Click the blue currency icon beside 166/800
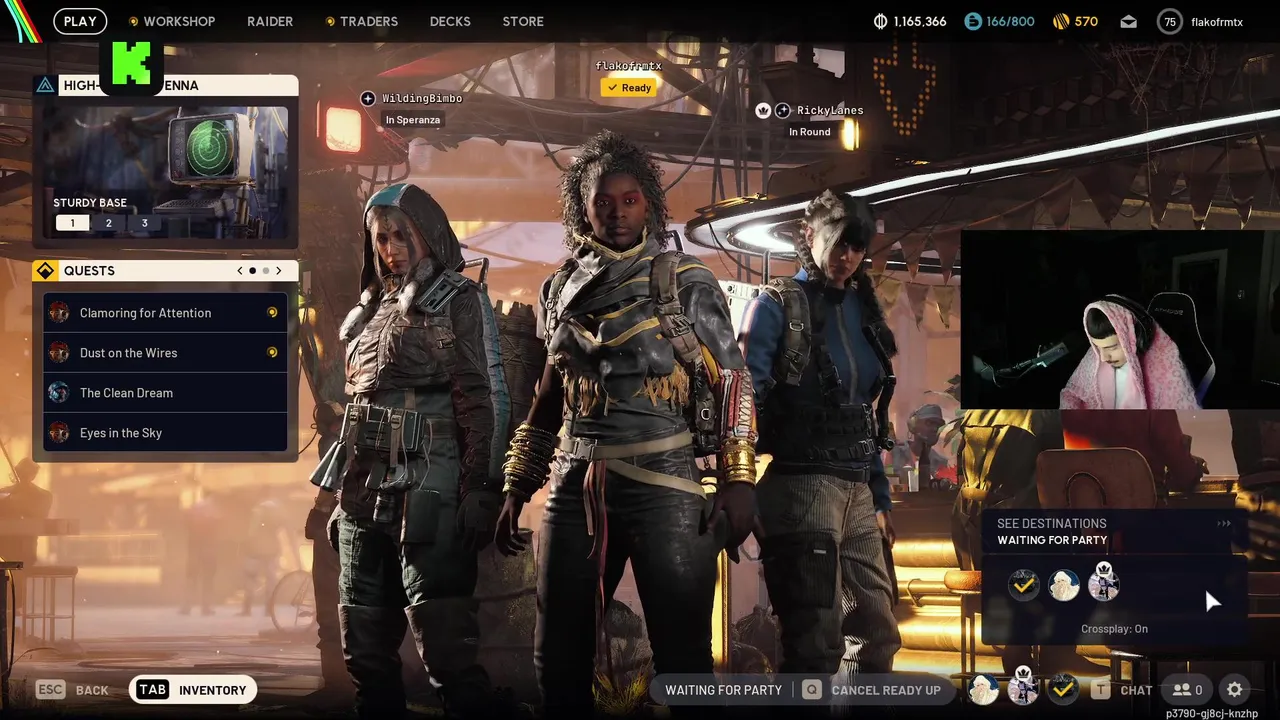1280x720 pixels. pos(972,21)
